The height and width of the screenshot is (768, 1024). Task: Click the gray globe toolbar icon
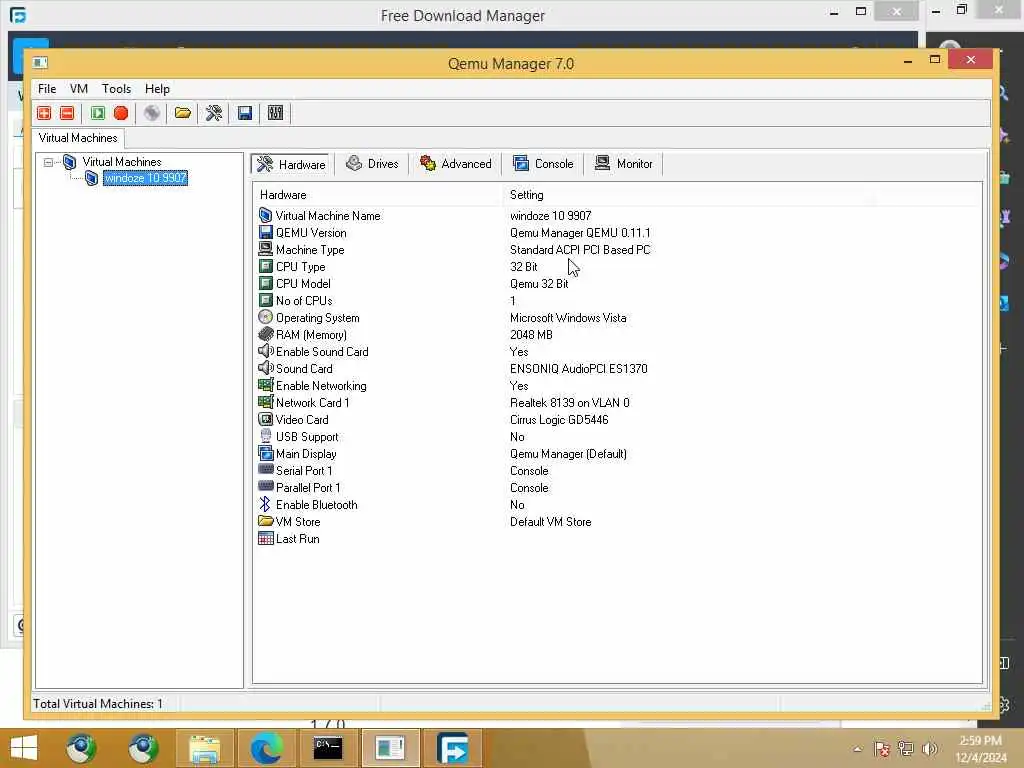[152, 113]
